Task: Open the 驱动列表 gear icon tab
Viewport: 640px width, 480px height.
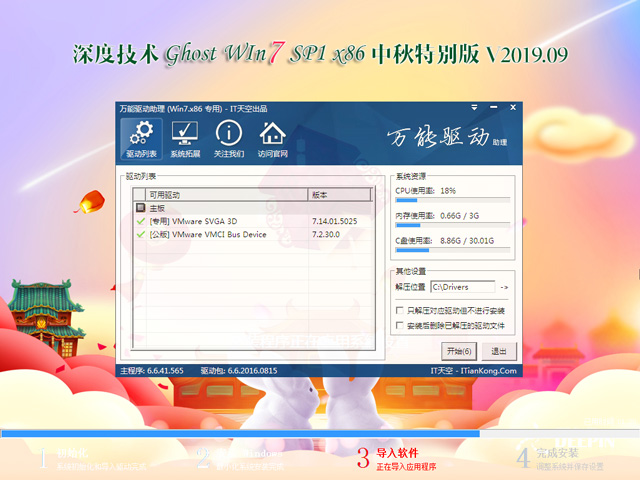Action: point(141,139)
